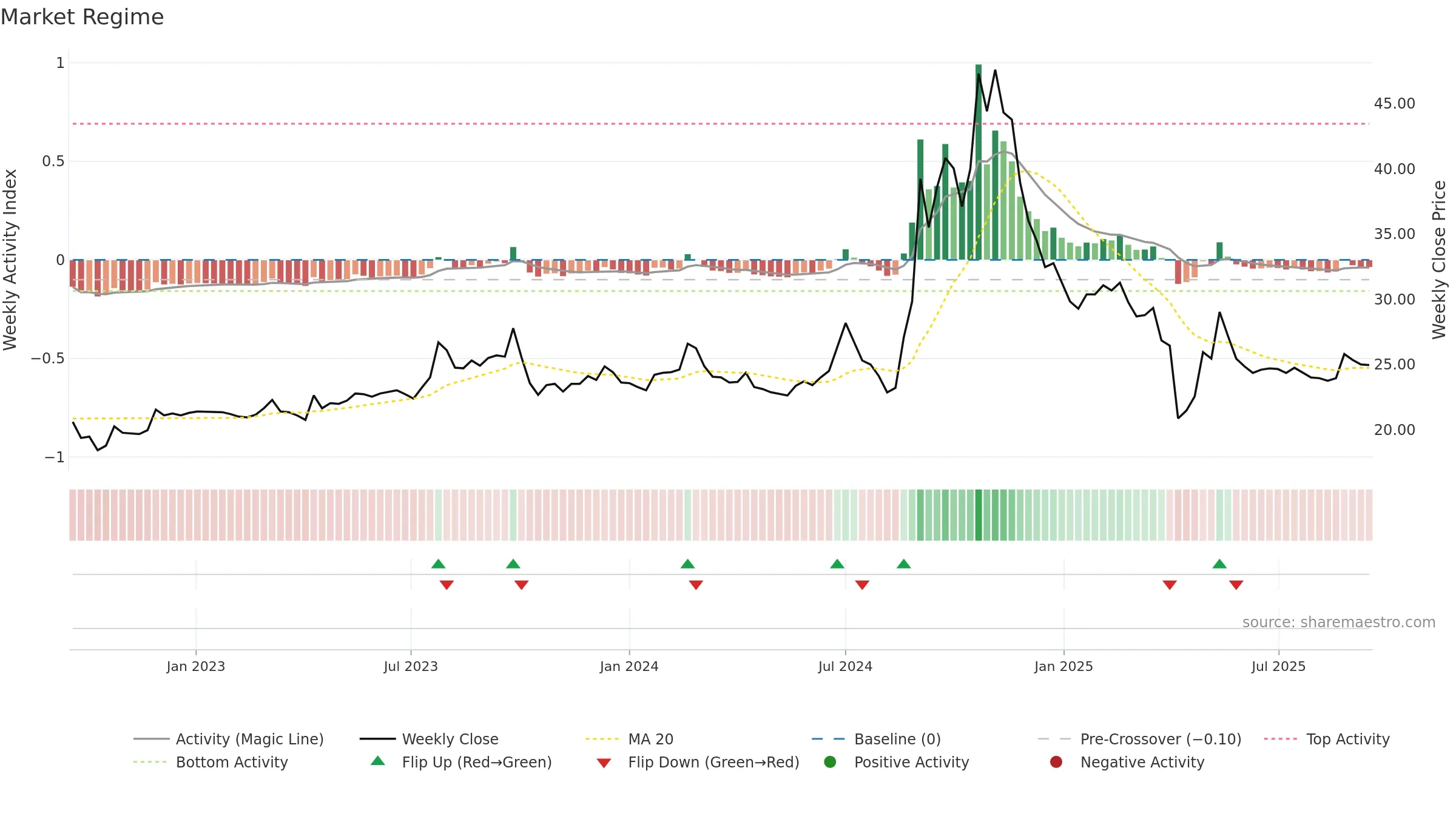Image resolution: width=1456 pixels, height=819 pixels.
Task: Click the Jan 2024 x-axis label
Action: tap(629, 667)
